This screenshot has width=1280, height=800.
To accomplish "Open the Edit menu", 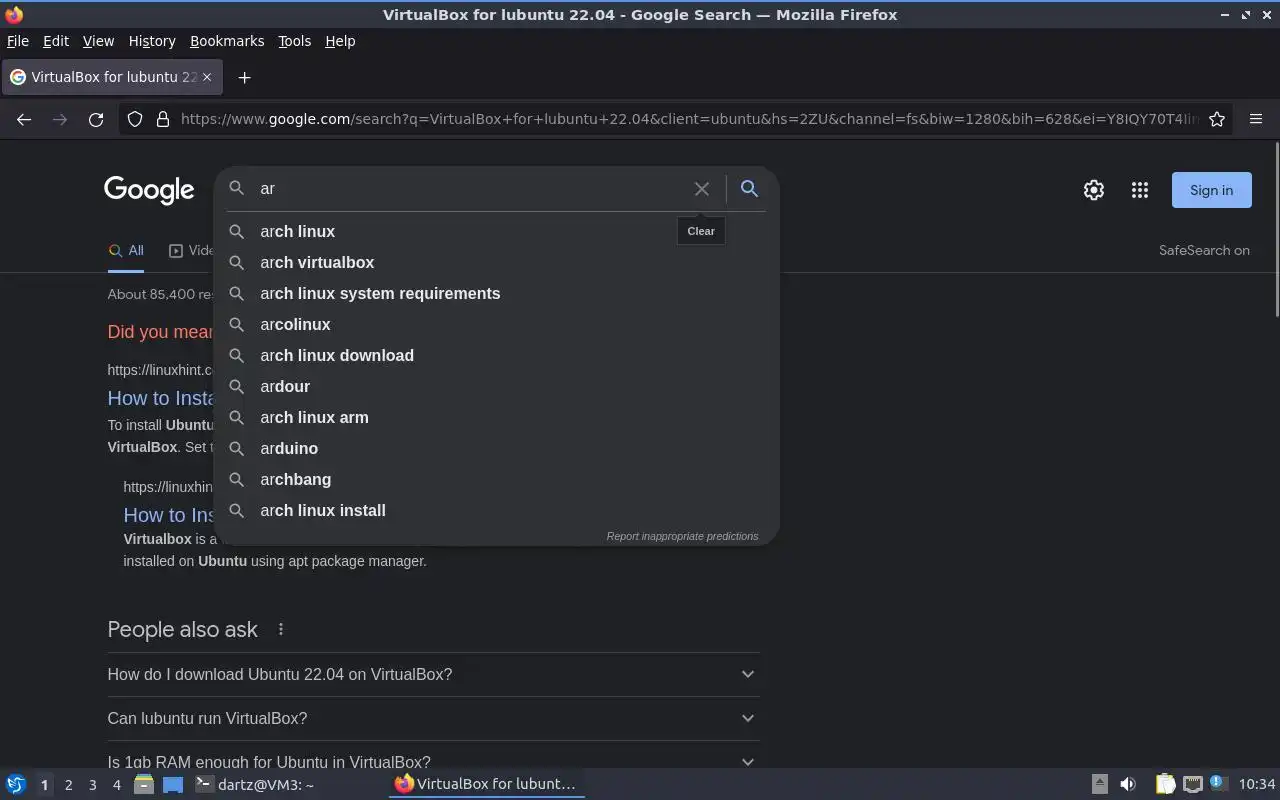I will click(56, 41).
